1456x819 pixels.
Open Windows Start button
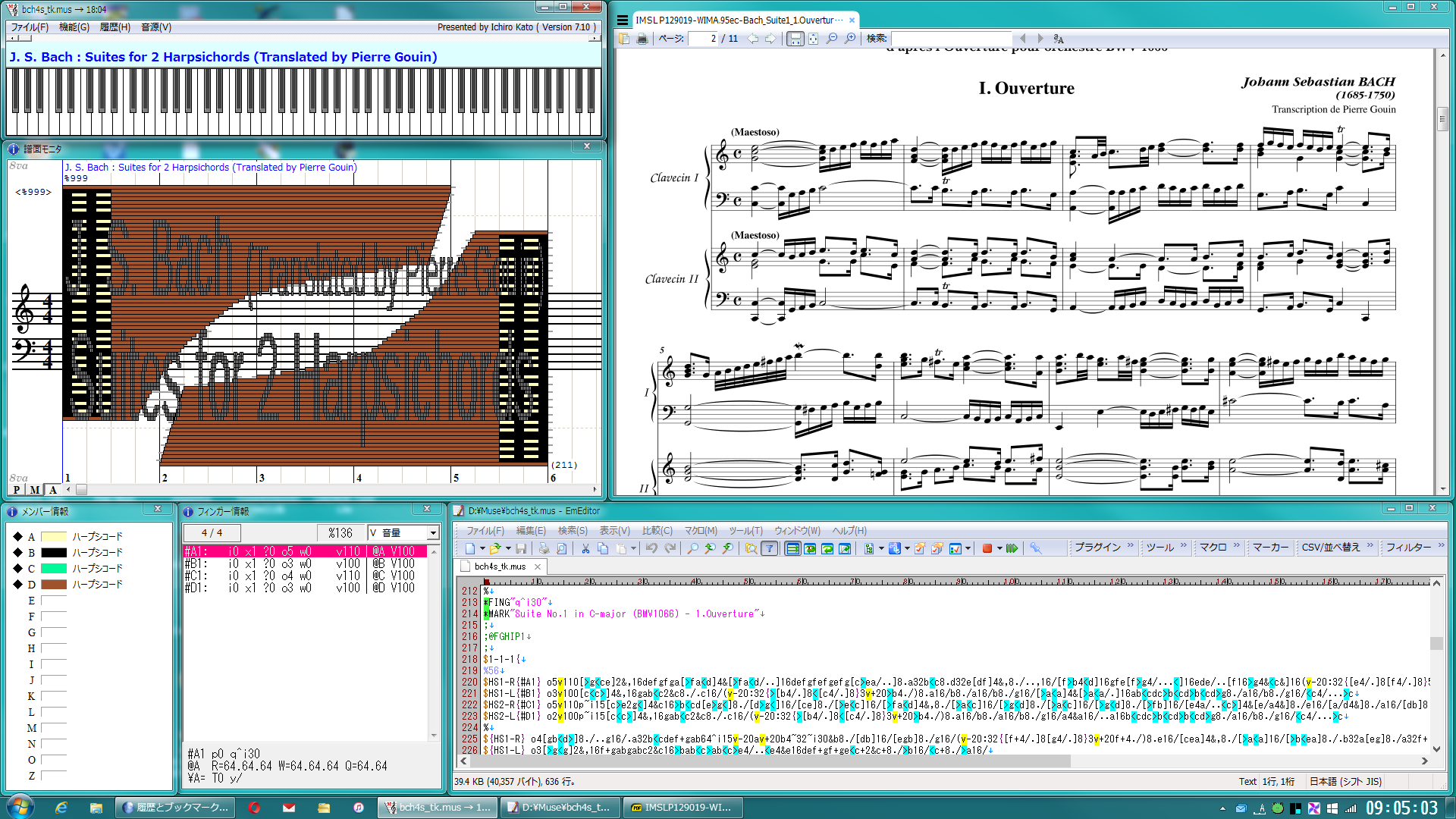pos(20,806)
